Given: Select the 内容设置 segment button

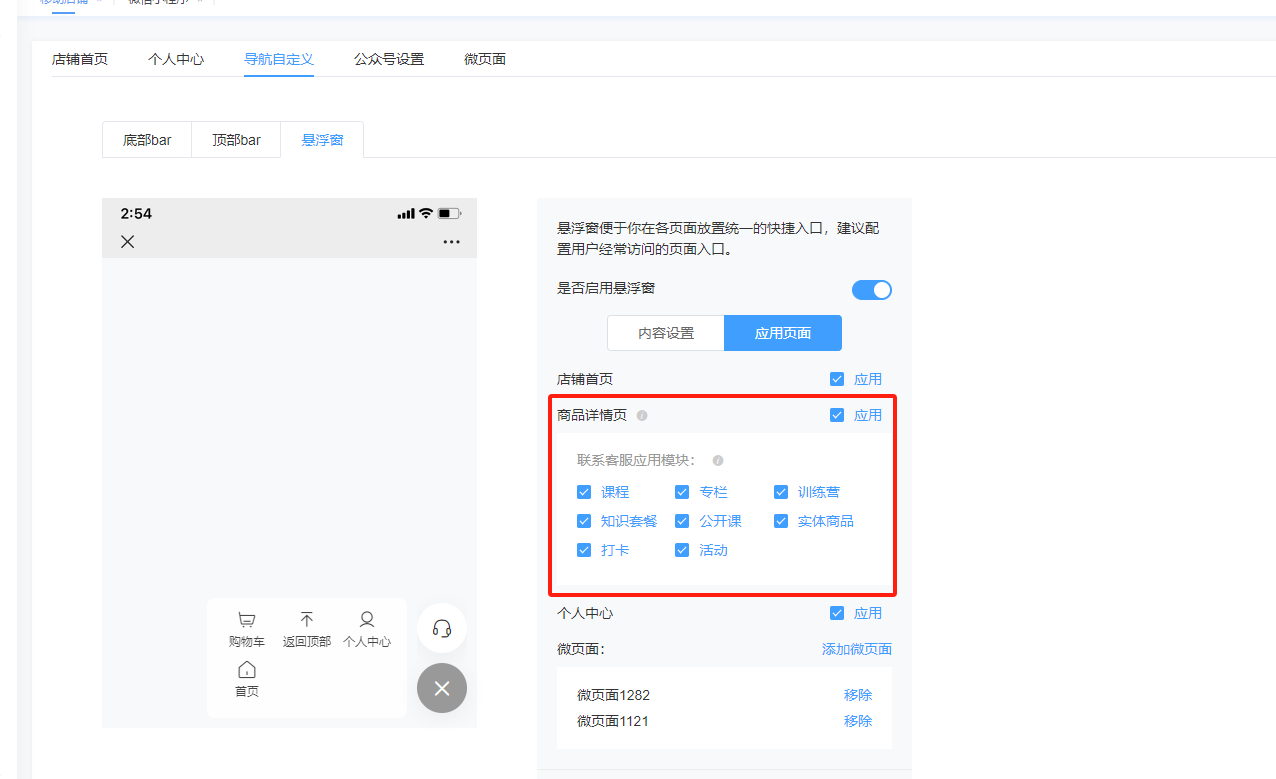Looking at the screenshot, I should click(x=666, y=333).
